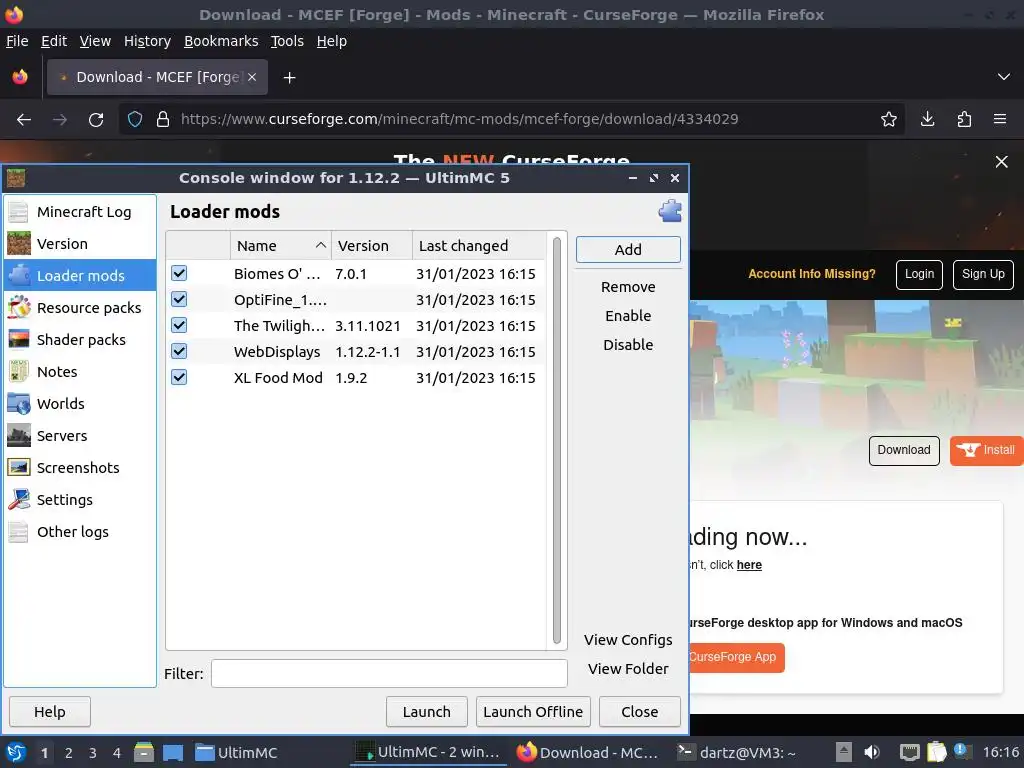The image size is (1024, 768).
Task: Click View Folder button
Action: [628, 669]
